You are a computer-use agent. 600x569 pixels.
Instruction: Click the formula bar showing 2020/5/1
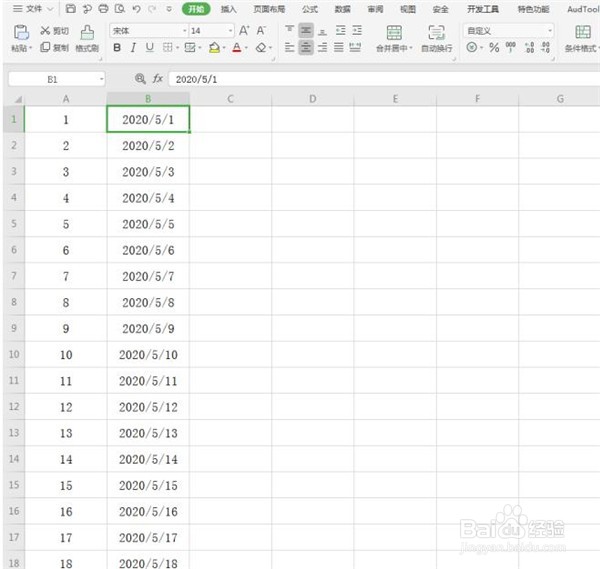(x=384, y=79)
